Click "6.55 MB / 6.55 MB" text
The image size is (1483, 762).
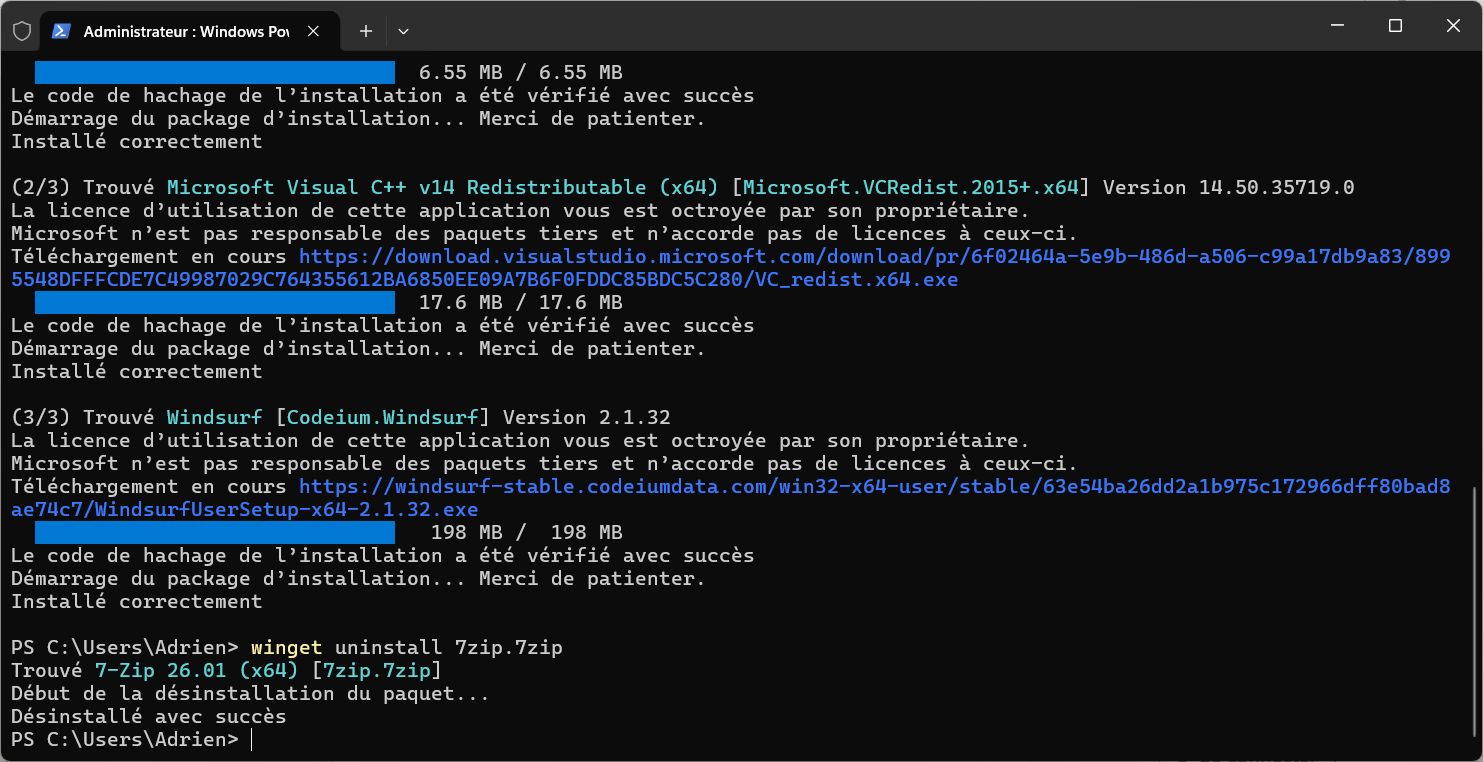pos(521,72)
